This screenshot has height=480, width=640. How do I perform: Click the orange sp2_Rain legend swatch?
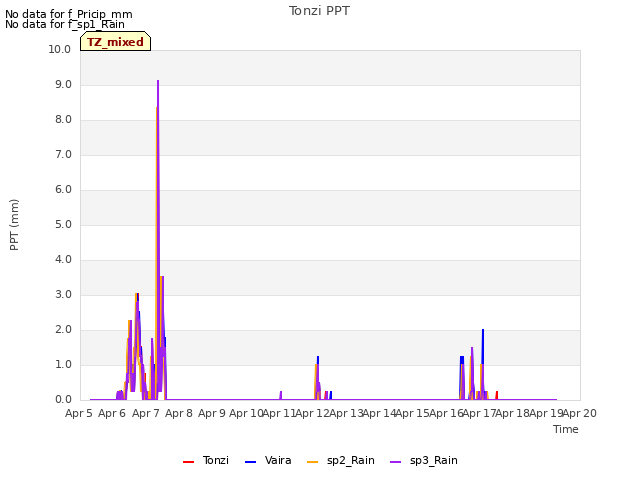(x=312, y=462)
